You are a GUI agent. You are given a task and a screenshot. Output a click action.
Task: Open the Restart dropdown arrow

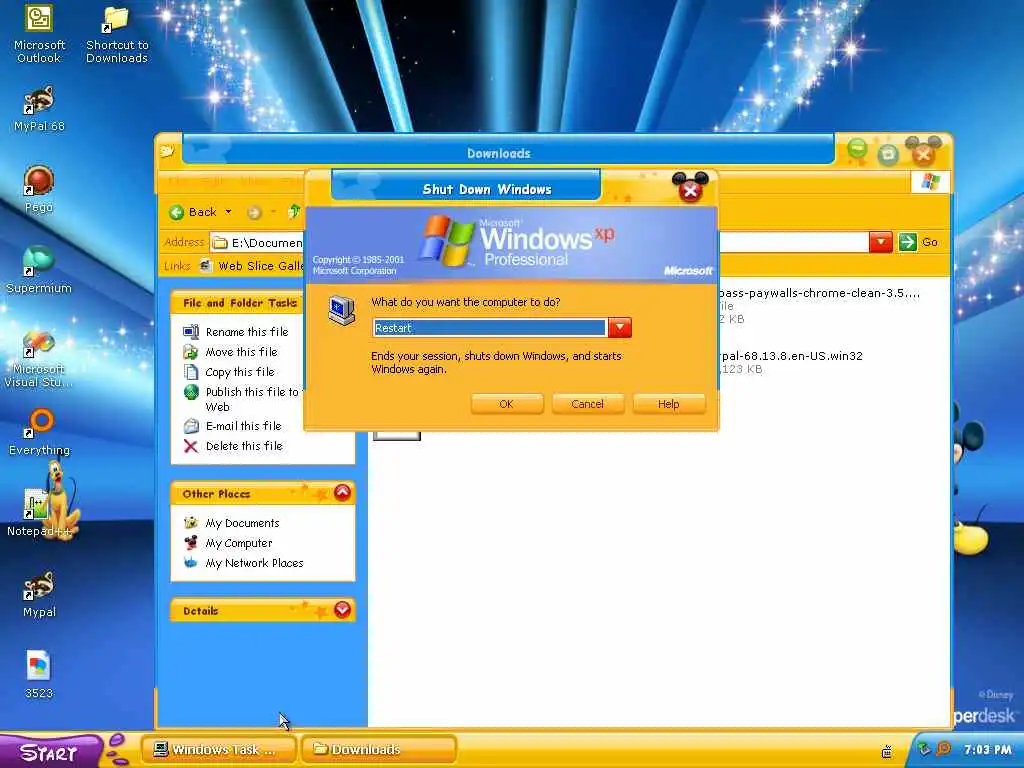click(x=619, y=328)
